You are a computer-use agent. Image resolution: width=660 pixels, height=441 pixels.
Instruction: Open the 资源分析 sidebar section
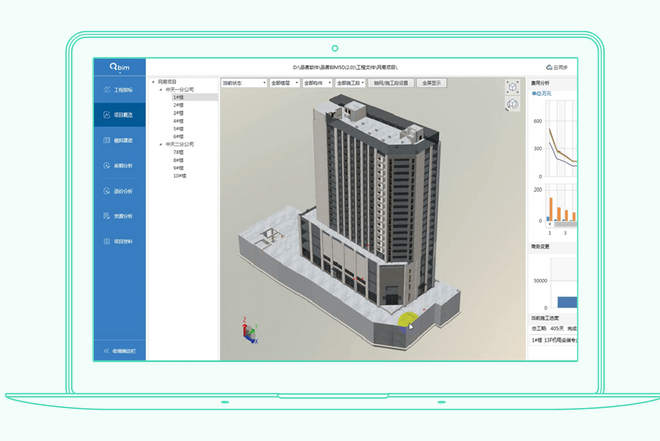[120, 216]
